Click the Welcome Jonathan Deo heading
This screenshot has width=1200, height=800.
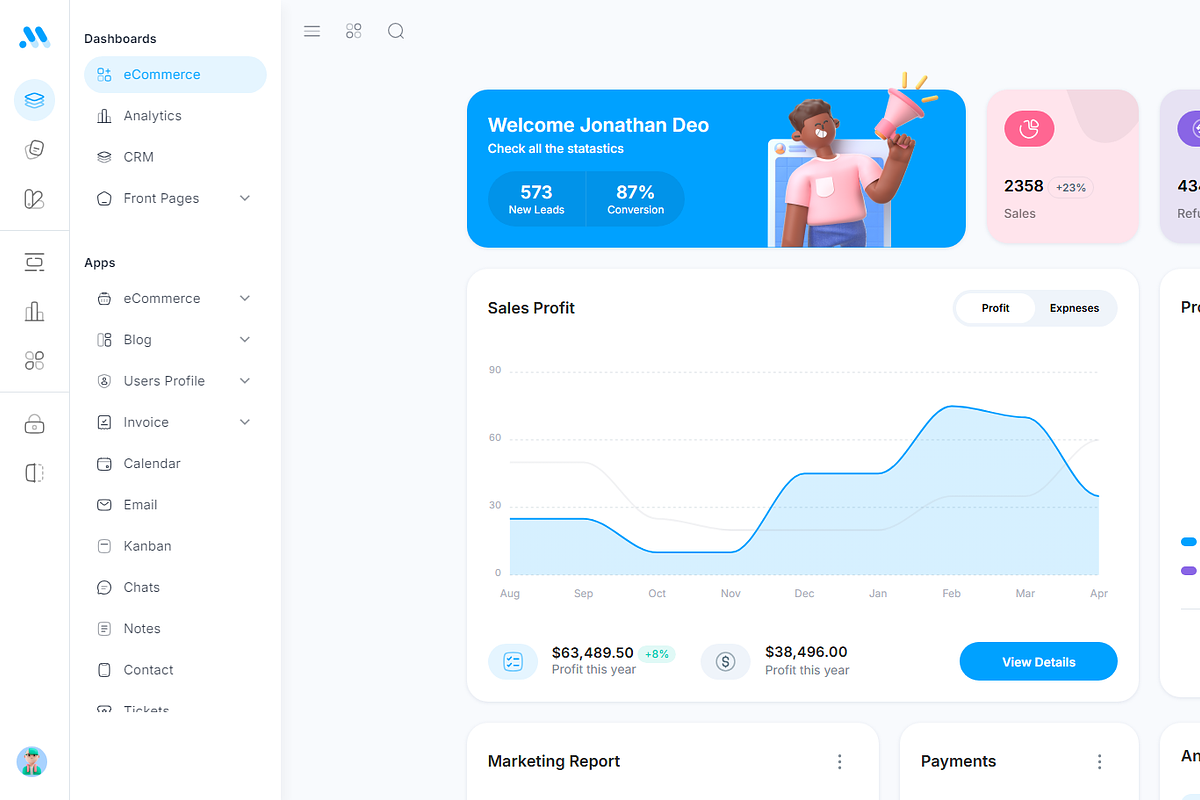598,125
